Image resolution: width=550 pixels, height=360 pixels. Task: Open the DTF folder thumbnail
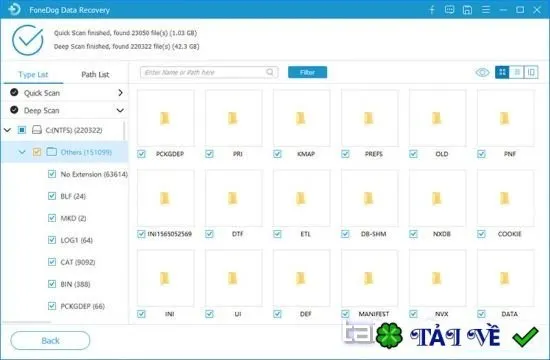point(233,198)
